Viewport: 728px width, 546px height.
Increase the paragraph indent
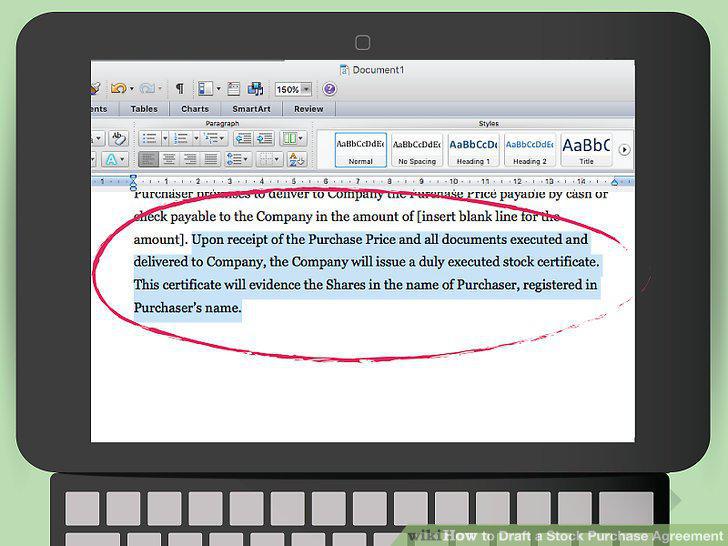click(x=265, y=138)
